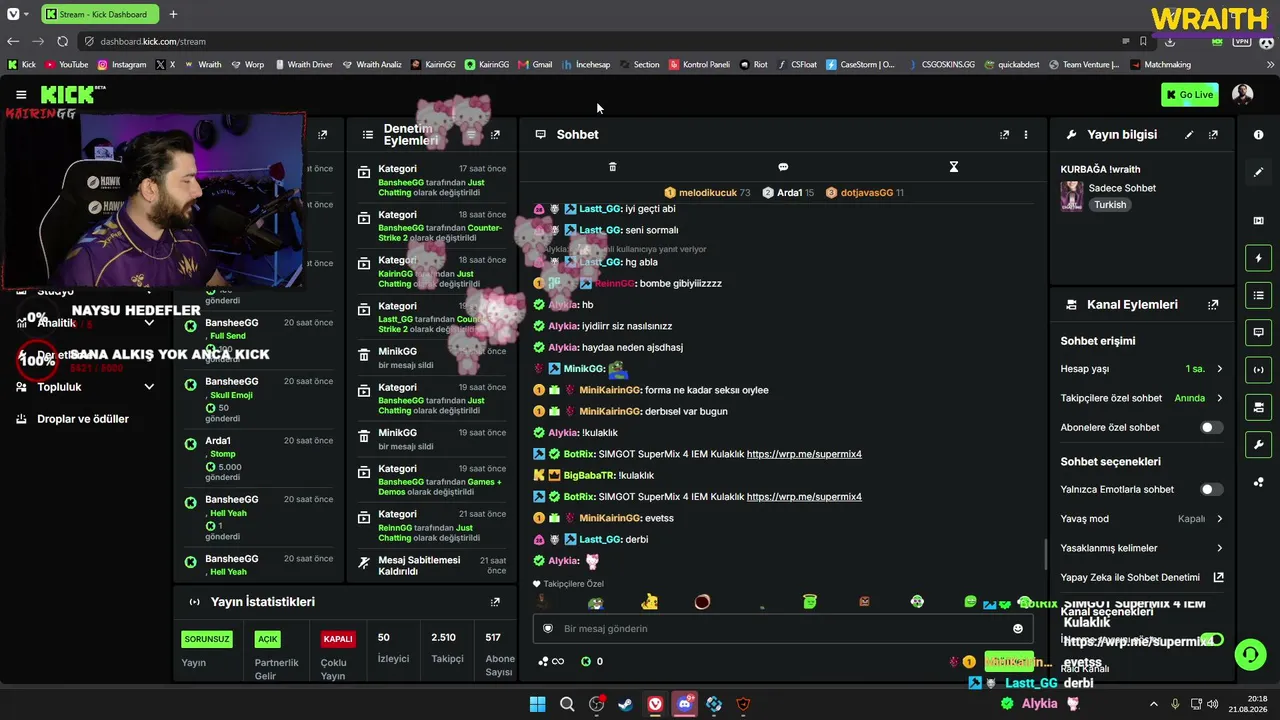Open Windows taskbar search
The width and height of the screenshot is (1280, 720).
[x=567, y=704]
